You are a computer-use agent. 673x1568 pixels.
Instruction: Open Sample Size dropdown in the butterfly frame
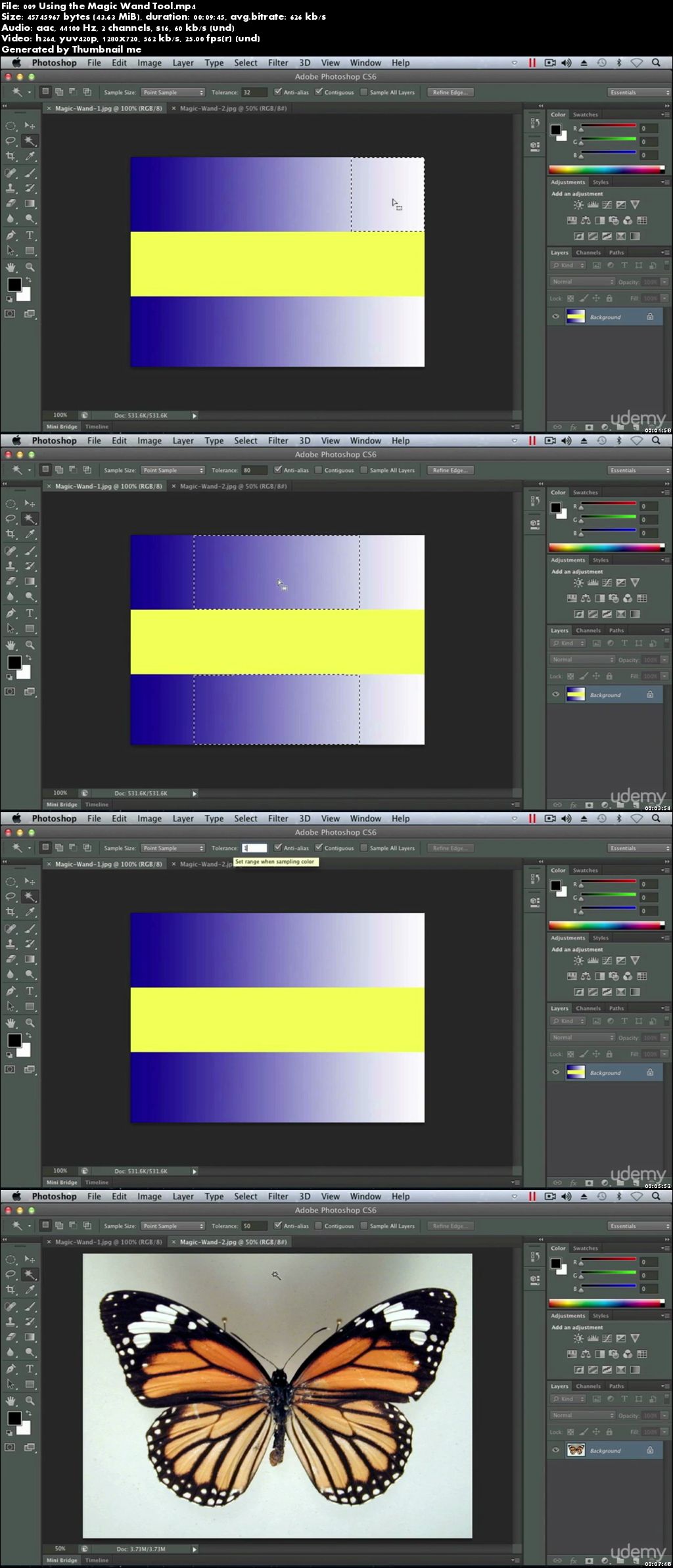point(173,1226)
